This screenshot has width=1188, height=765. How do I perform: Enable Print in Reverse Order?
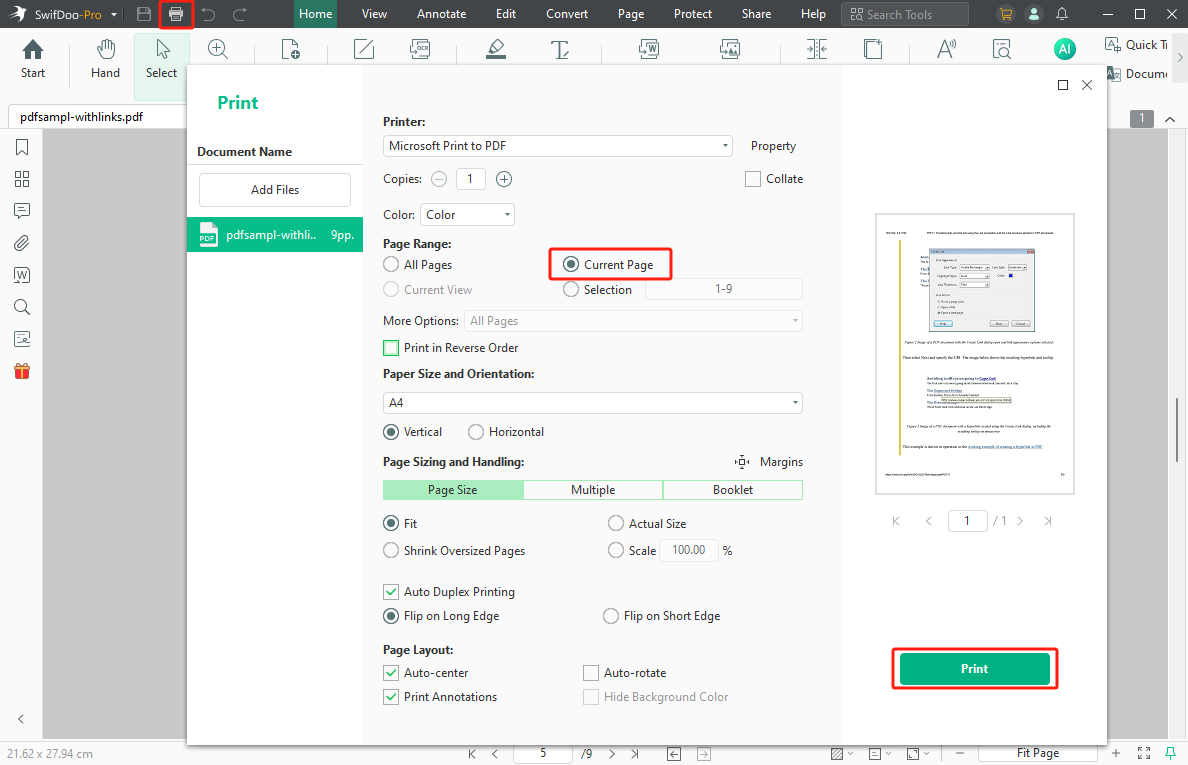pos(391,347)
